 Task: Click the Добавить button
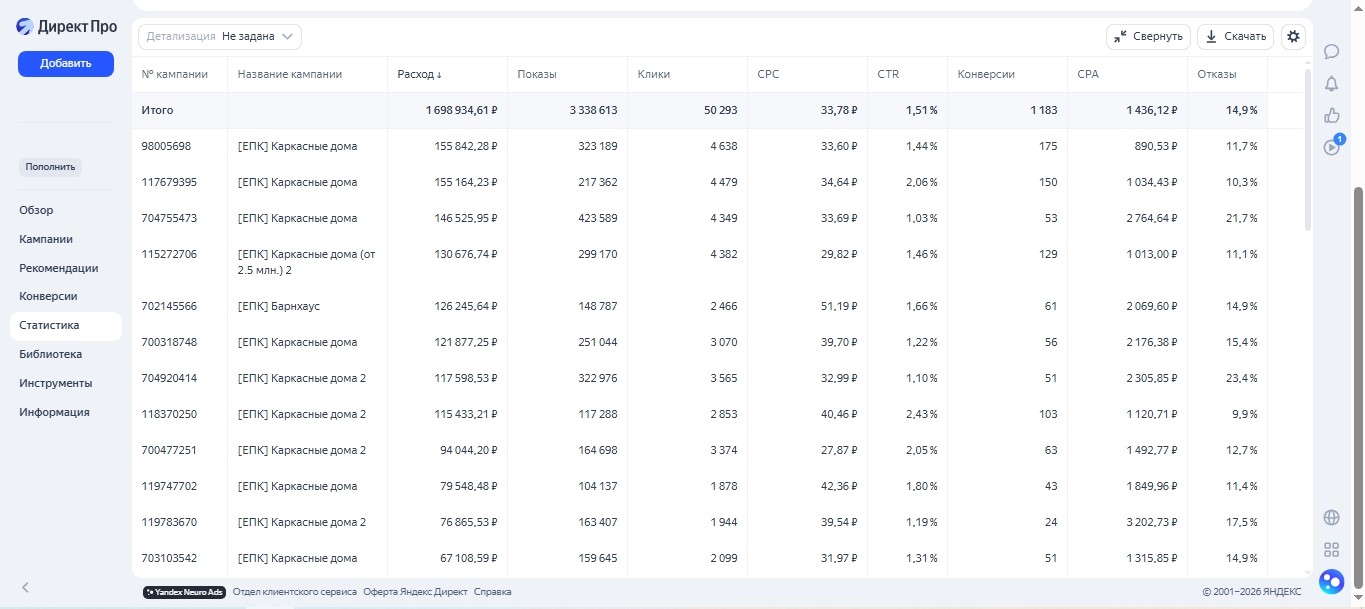[66, 64]
